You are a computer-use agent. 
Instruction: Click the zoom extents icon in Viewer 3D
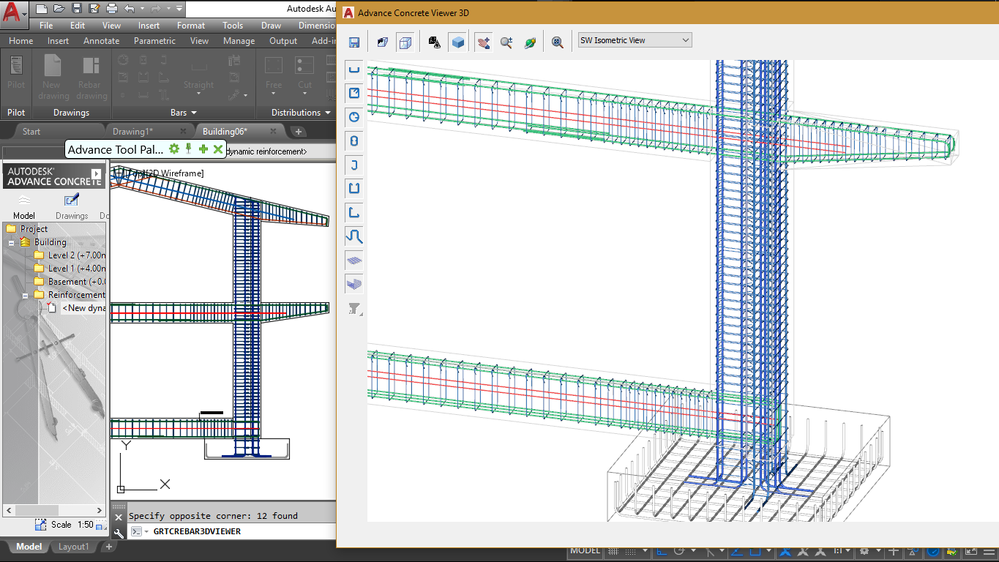[x=557, y=43]
